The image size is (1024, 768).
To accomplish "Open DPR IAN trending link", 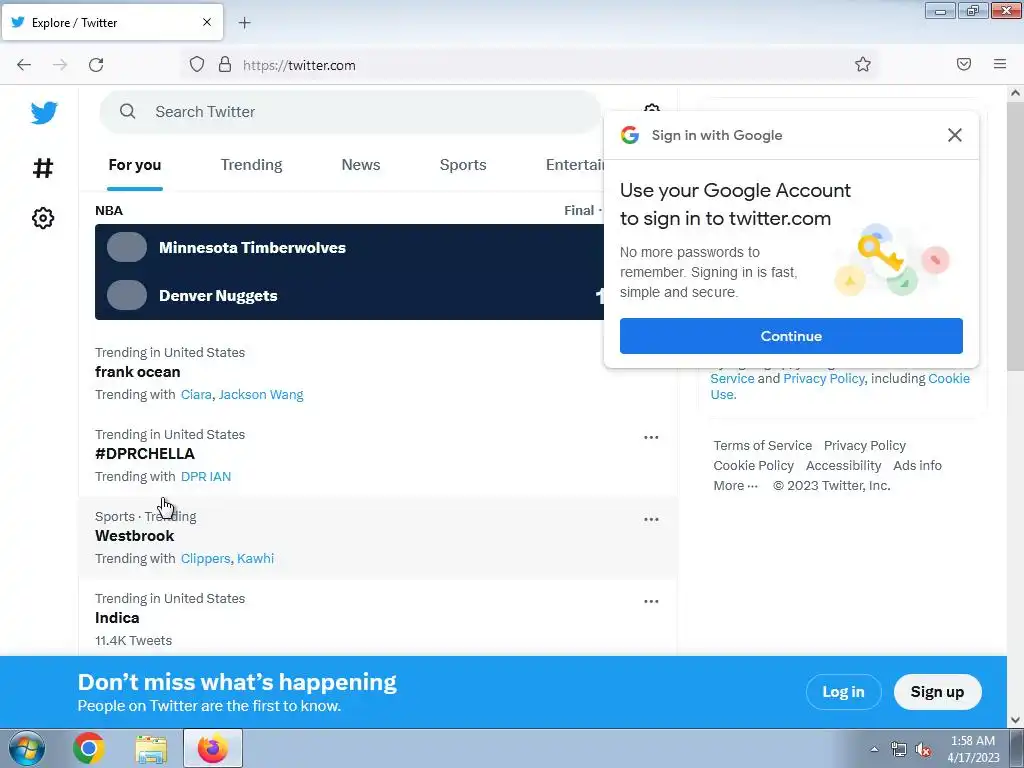I will click(206, 477).
